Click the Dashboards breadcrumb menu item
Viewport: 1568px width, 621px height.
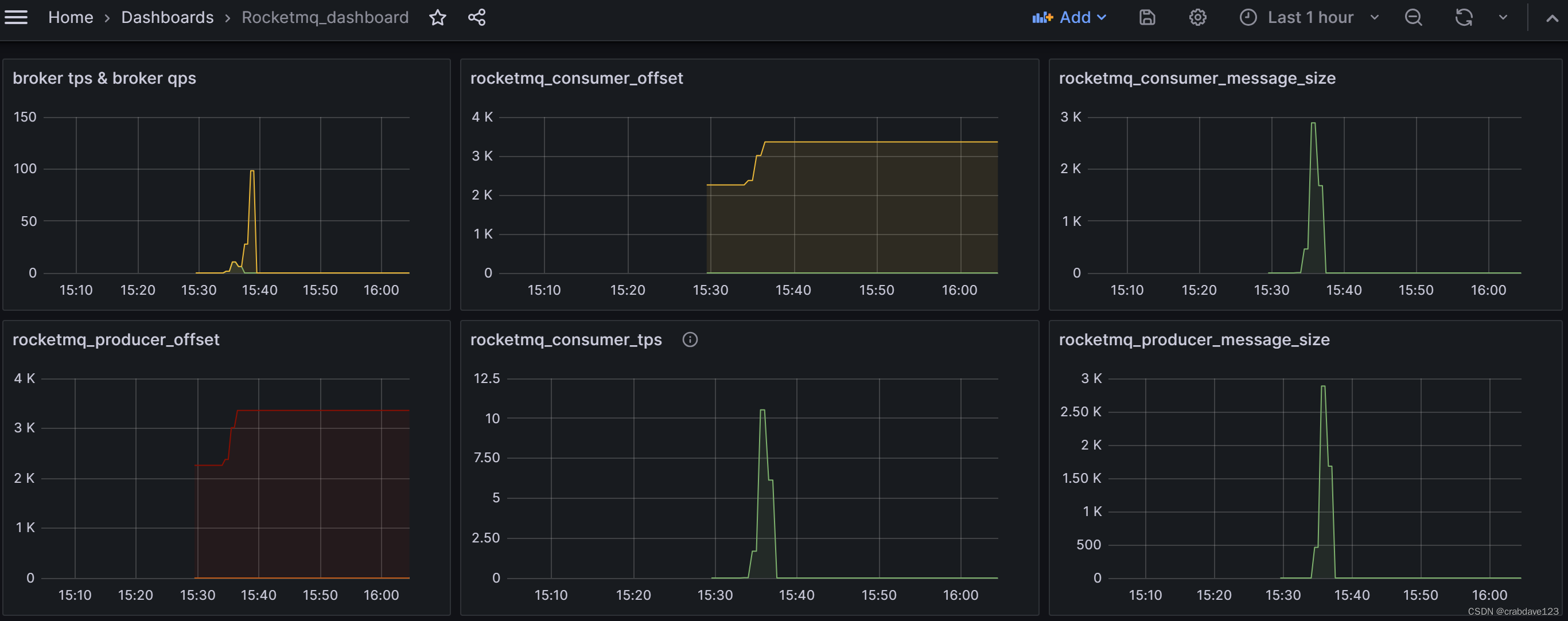(x=167, y=18)
